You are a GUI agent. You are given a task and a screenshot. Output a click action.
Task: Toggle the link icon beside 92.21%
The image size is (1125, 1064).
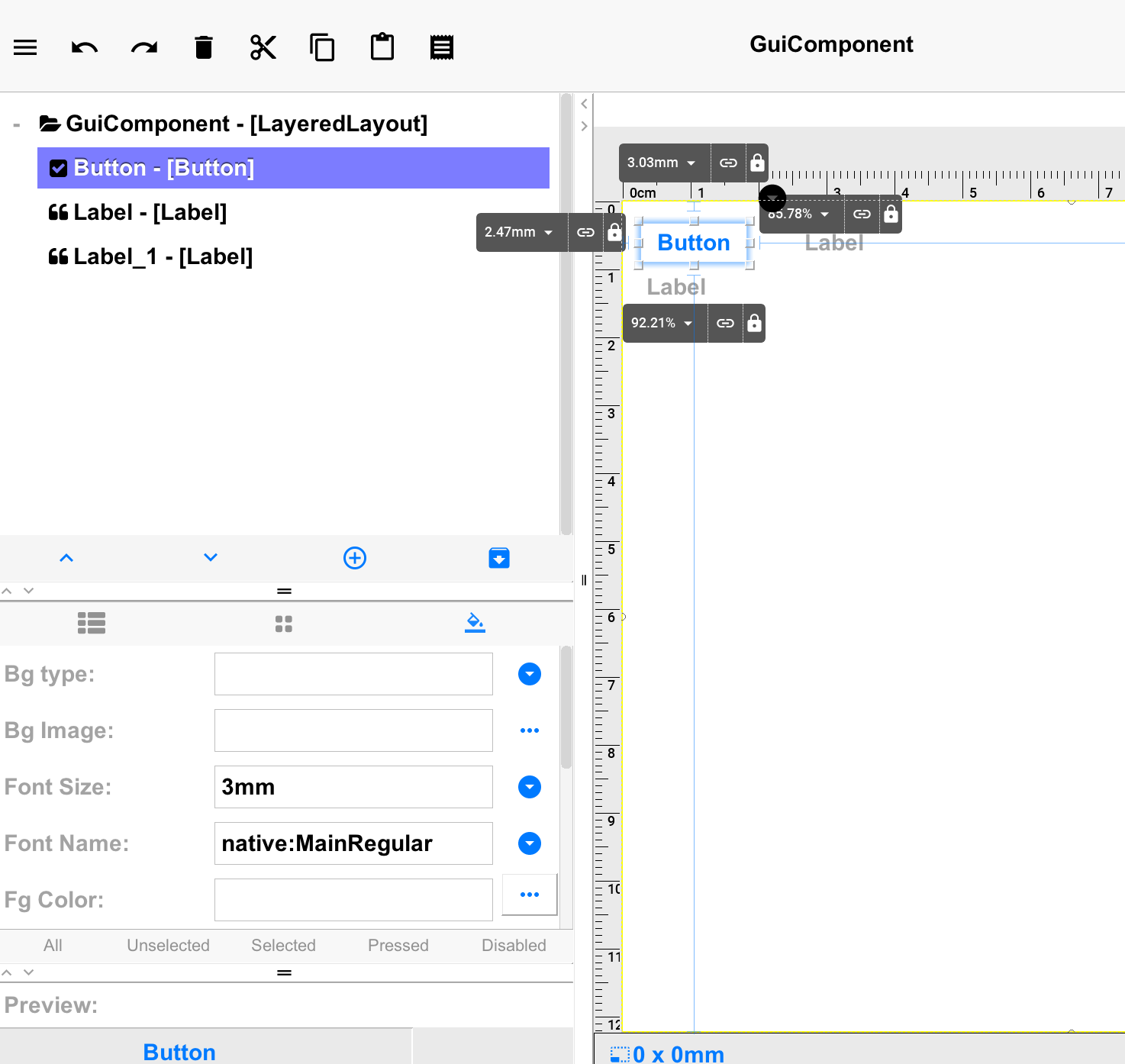(725, 323)
